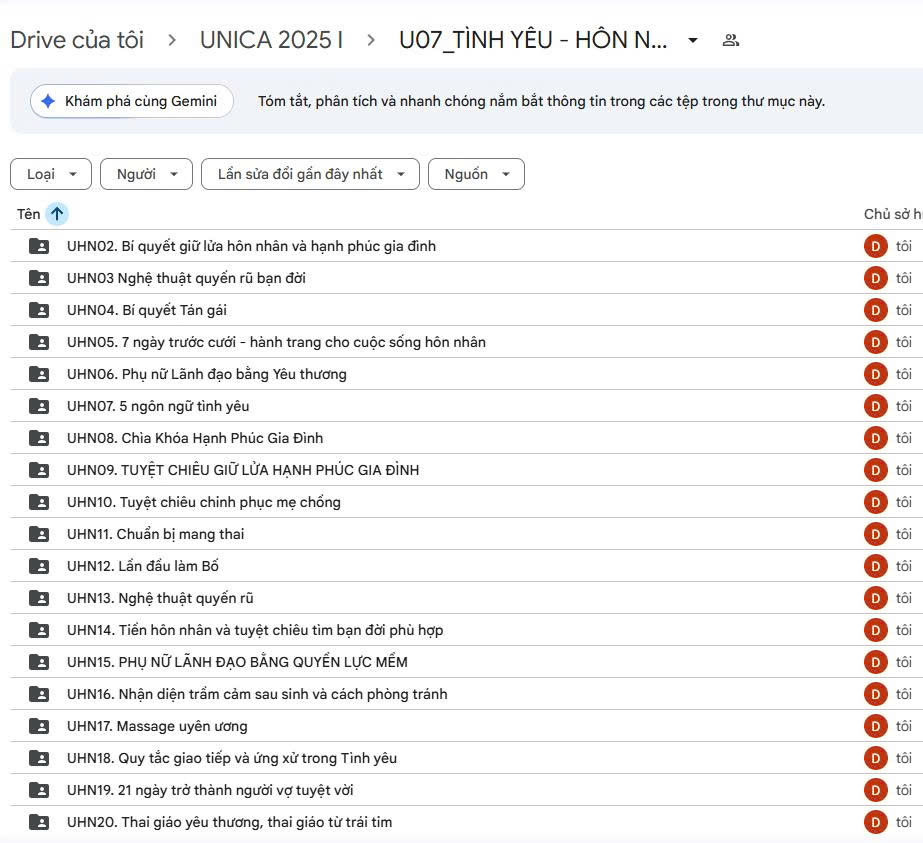Click folder icon of UHN03 Nghệ thuật quyến rũ bạn đời
923x843 pixels.
coord(39,278)
